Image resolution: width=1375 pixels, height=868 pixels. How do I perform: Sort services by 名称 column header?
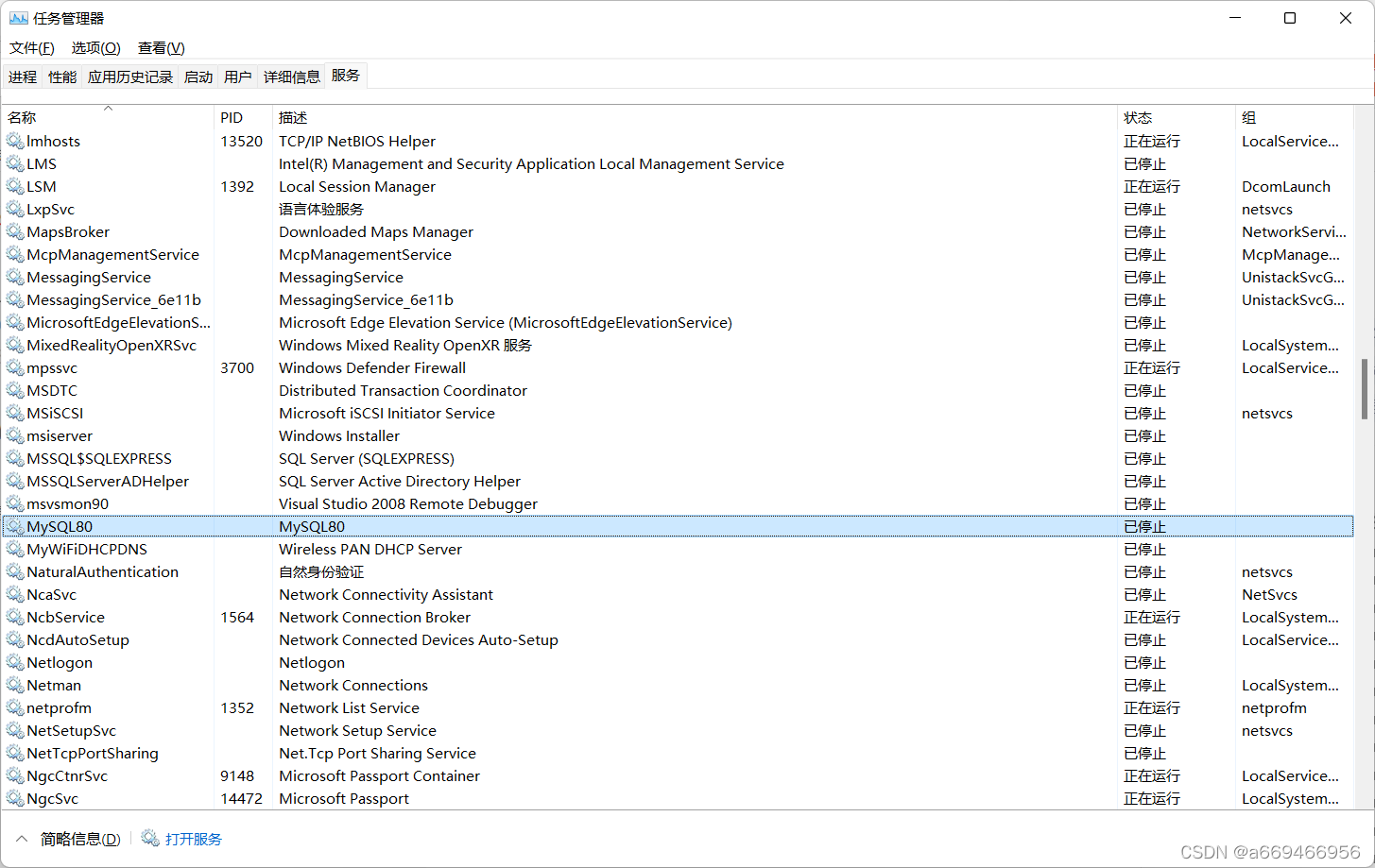108,118
